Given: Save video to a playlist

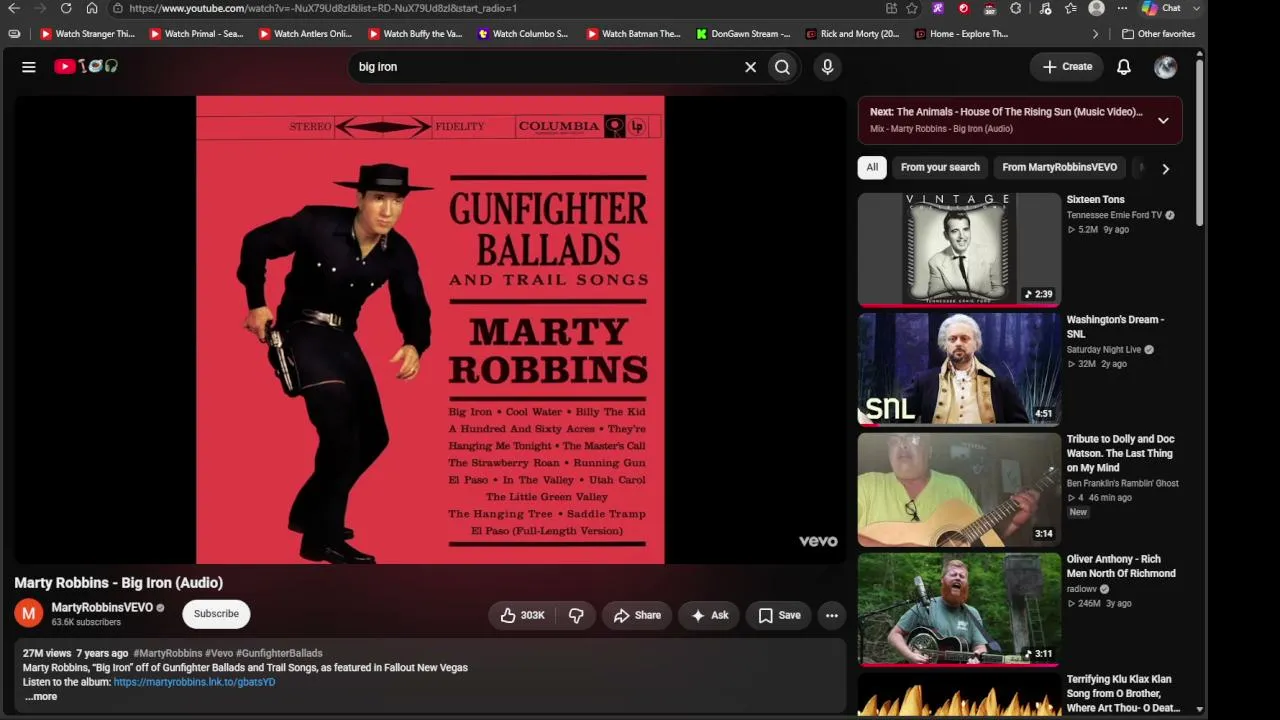Looking at the screenshot, I should click(x=779, y=615).
